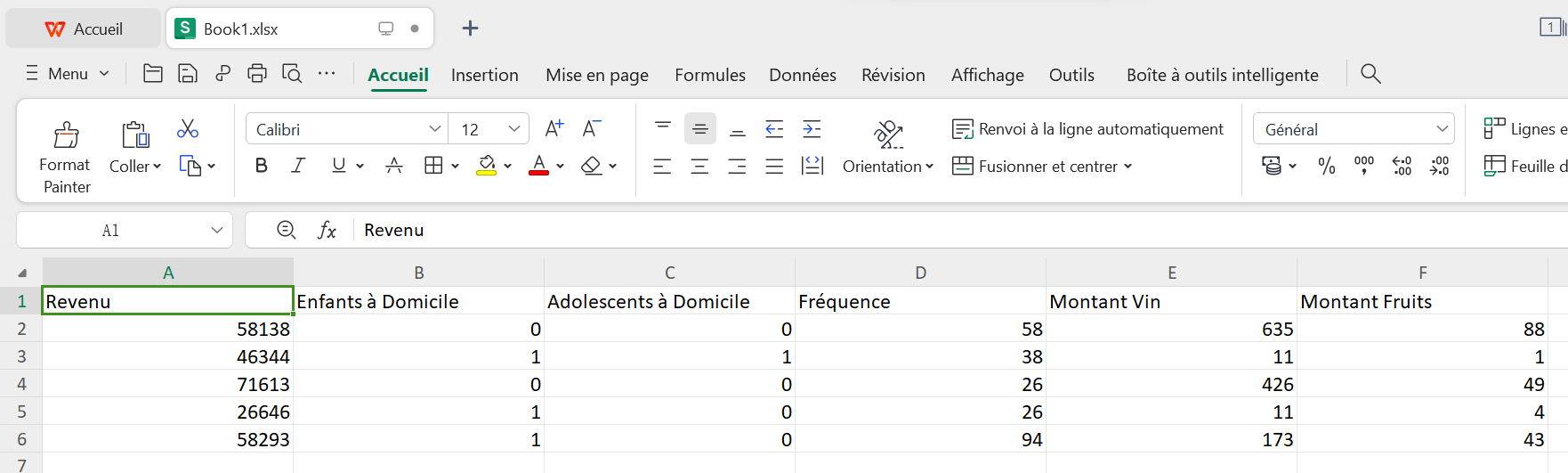The height and width of the screenshot is (473, 1568).
Task: Click the print icon in quick toolbar
Action: pyautogui.click(x=257, y=74)
